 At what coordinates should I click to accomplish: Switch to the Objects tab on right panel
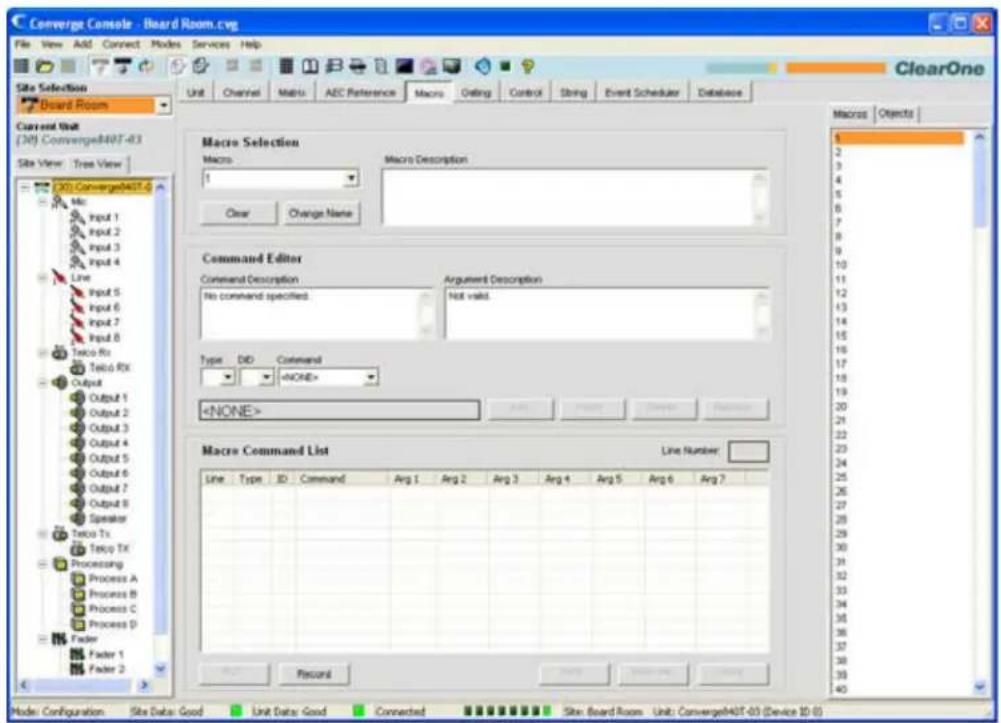(895, 114)
